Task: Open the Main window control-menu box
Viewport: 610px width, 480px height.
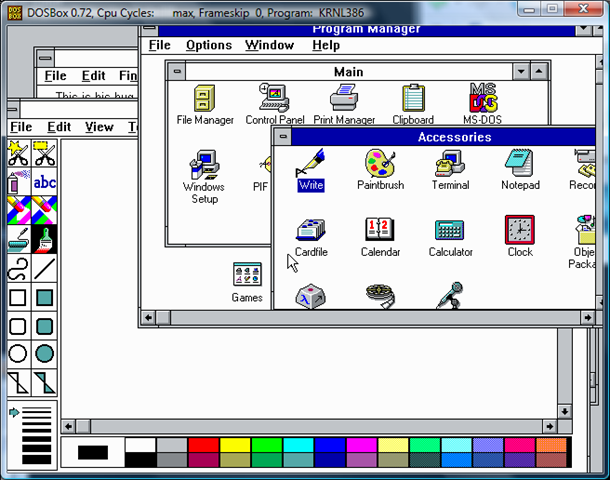Action: [x=176, y=72]
